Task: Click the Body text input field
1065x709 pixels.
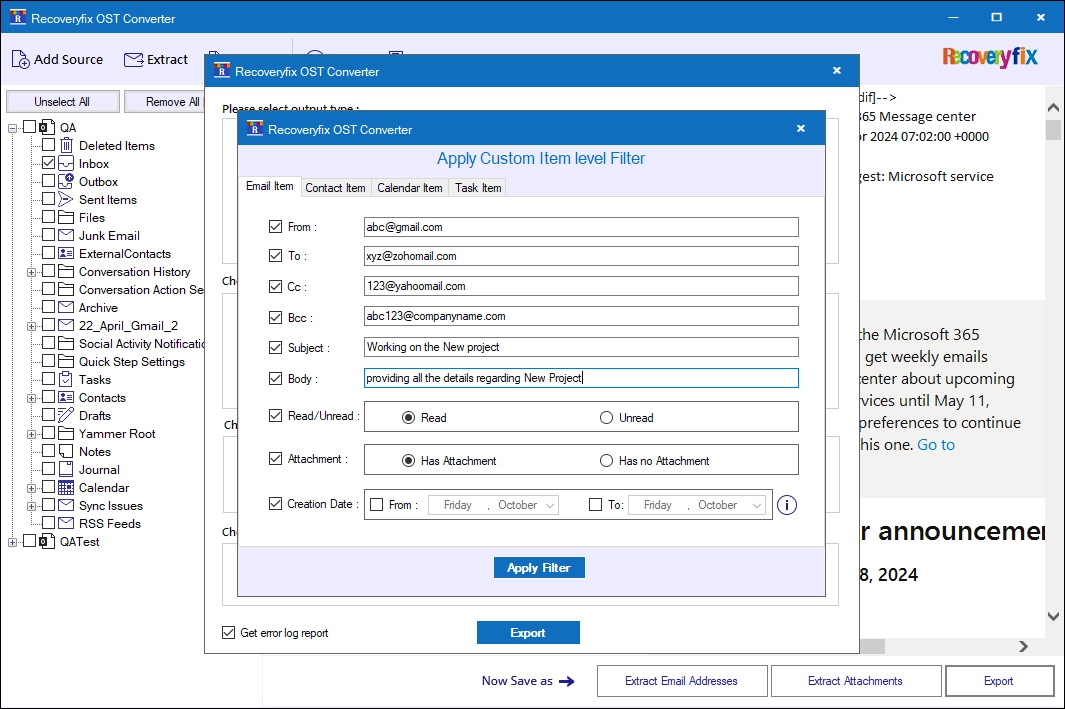Action: coord(581,378)
